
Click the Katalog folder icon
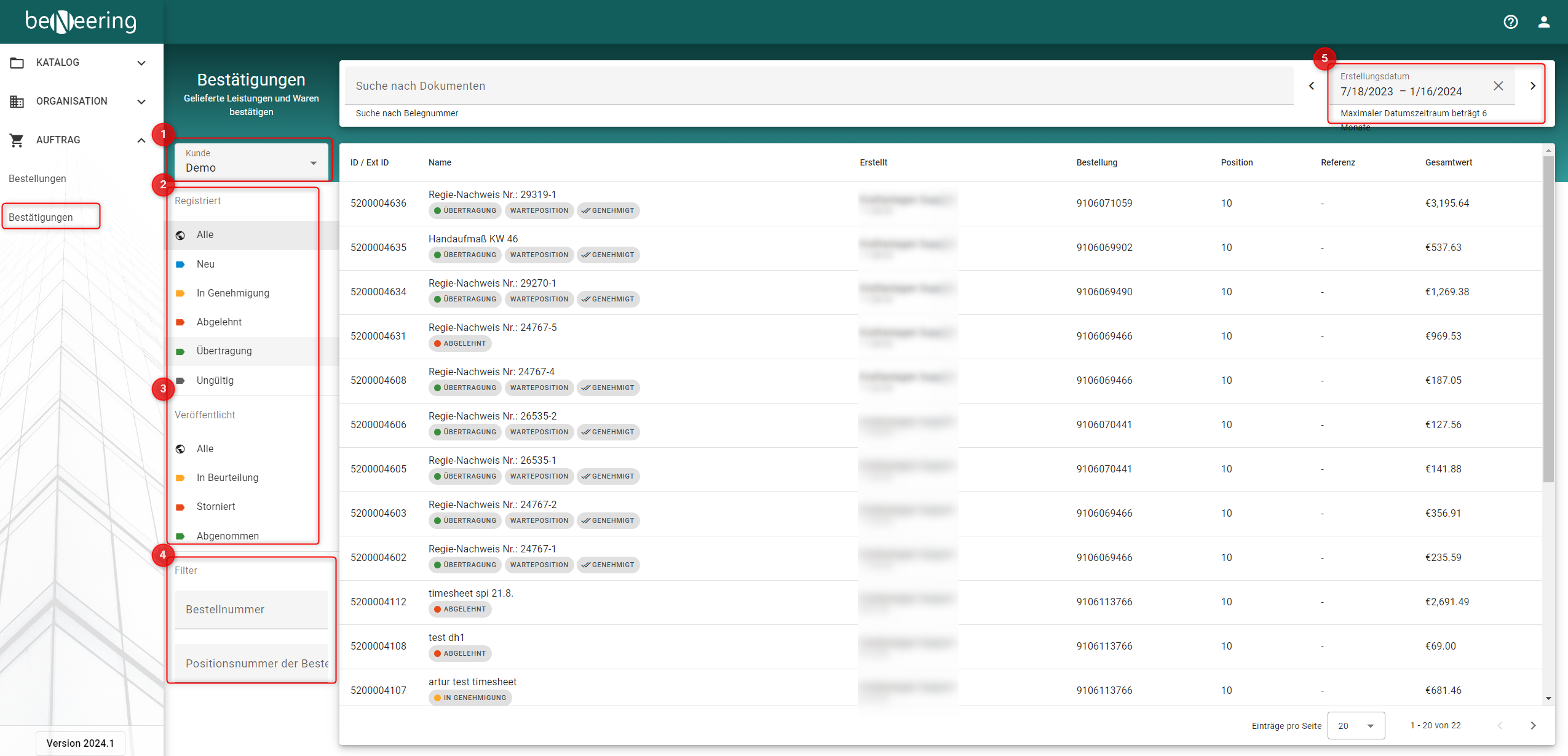(17, 63)
